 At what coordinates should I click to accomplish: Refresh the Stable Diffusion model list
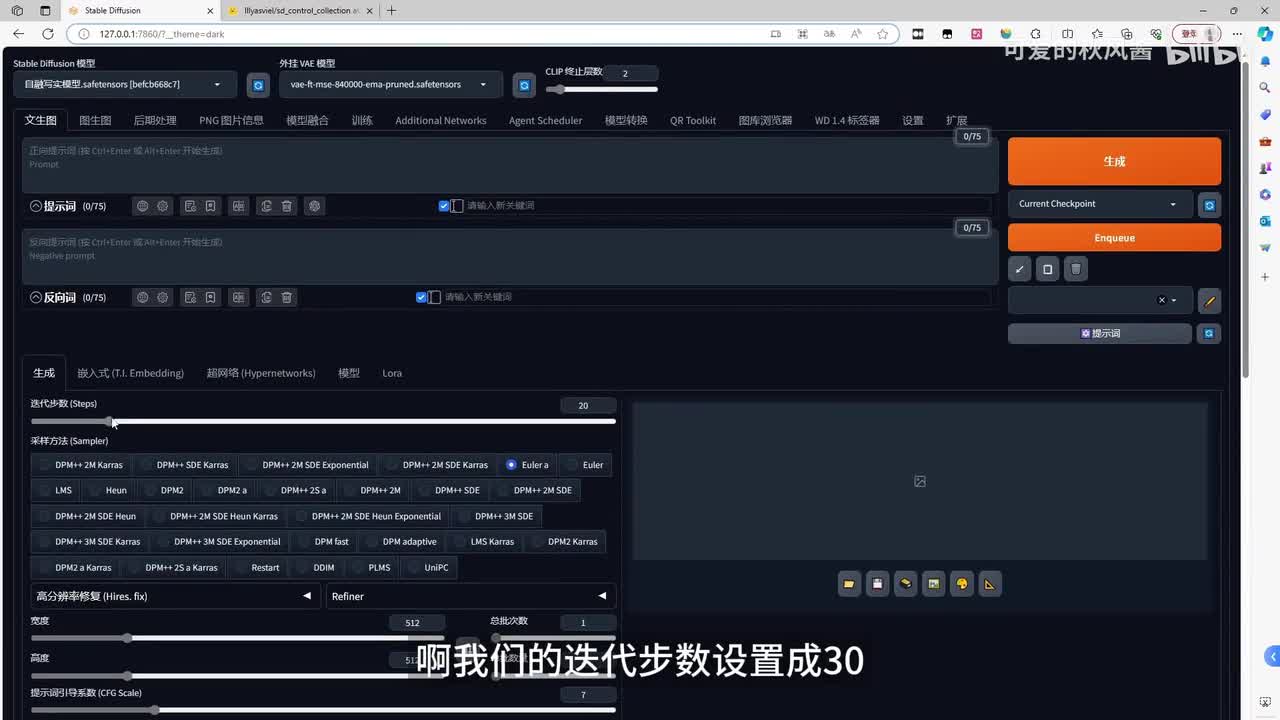coord(258,85)
